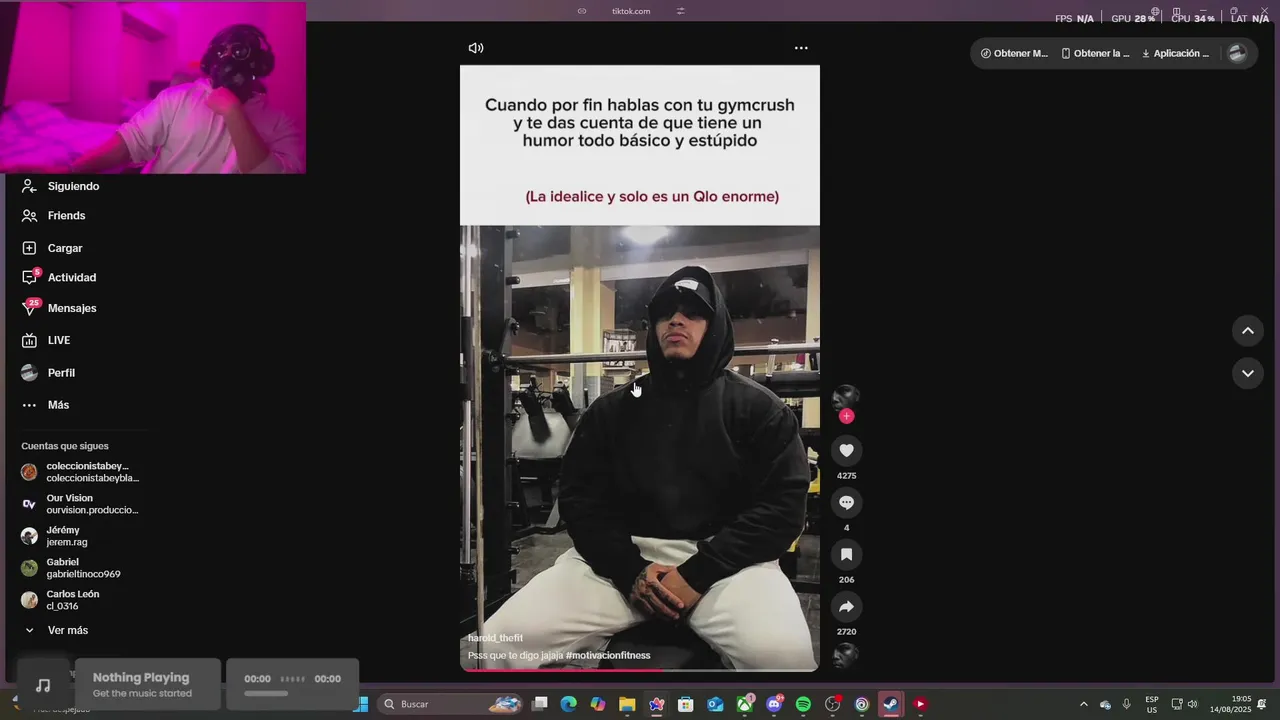This screenshot has width=1280, height=720.
Task: Click the webcam overlay thumbnail
Action: [153, 87]
